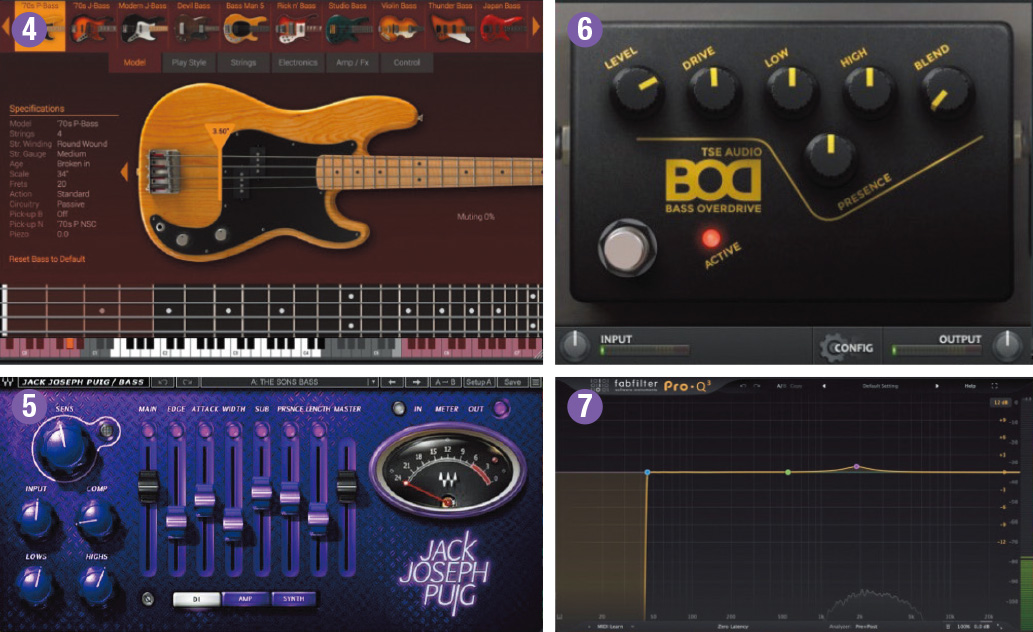This screenshot has width=1033, height=632.
Task: Click the Presence knob on BOD
Action: (830, 158)
